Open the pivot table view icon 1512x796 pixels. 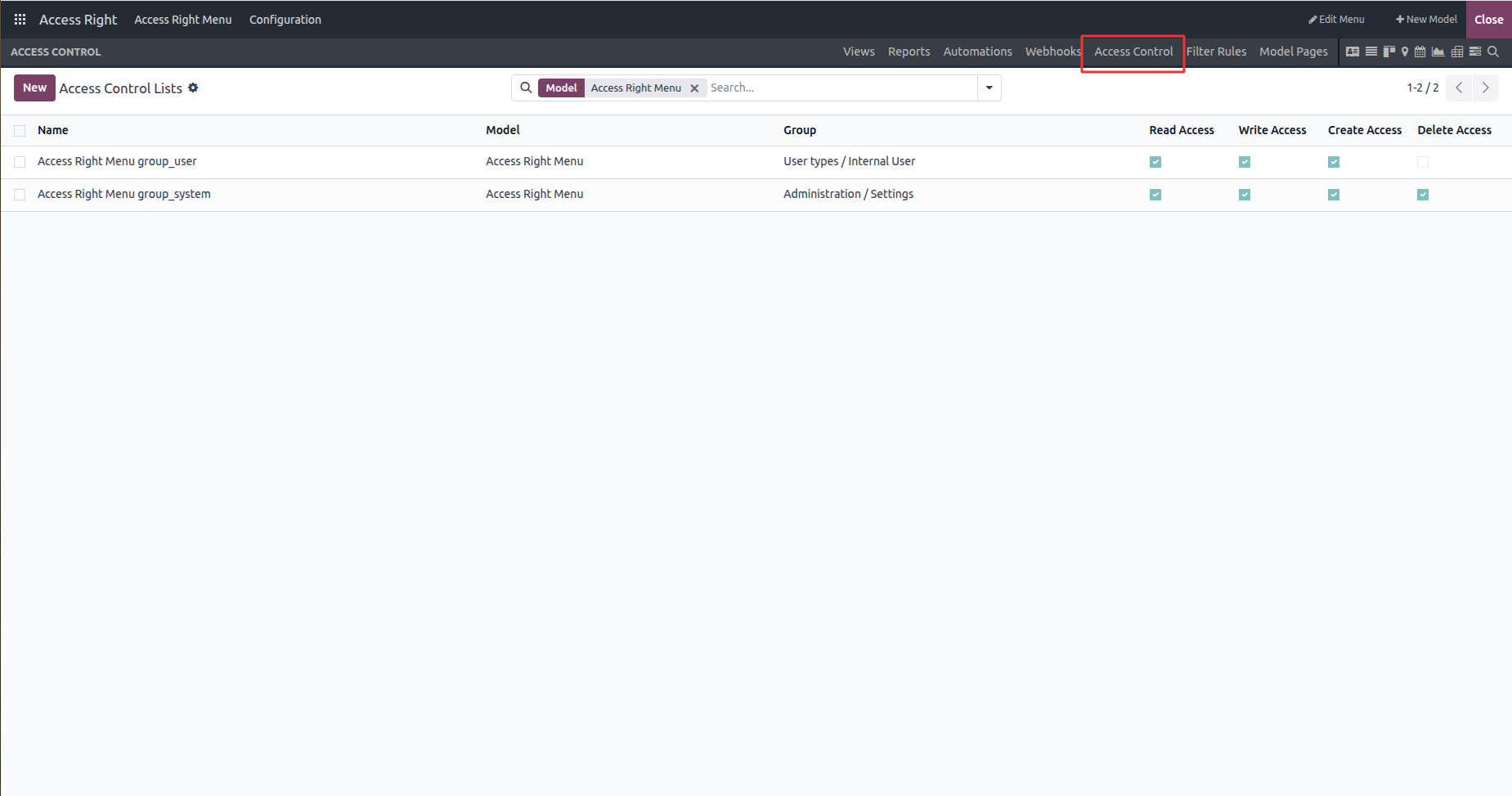[x=1457, y=52]
